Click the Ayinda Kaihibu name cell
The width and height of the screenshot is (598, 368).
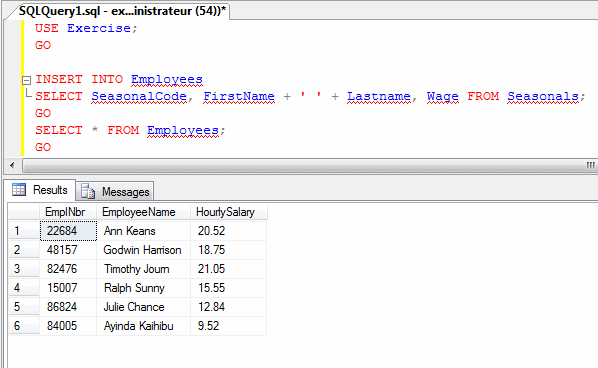(x=143, y=326)
